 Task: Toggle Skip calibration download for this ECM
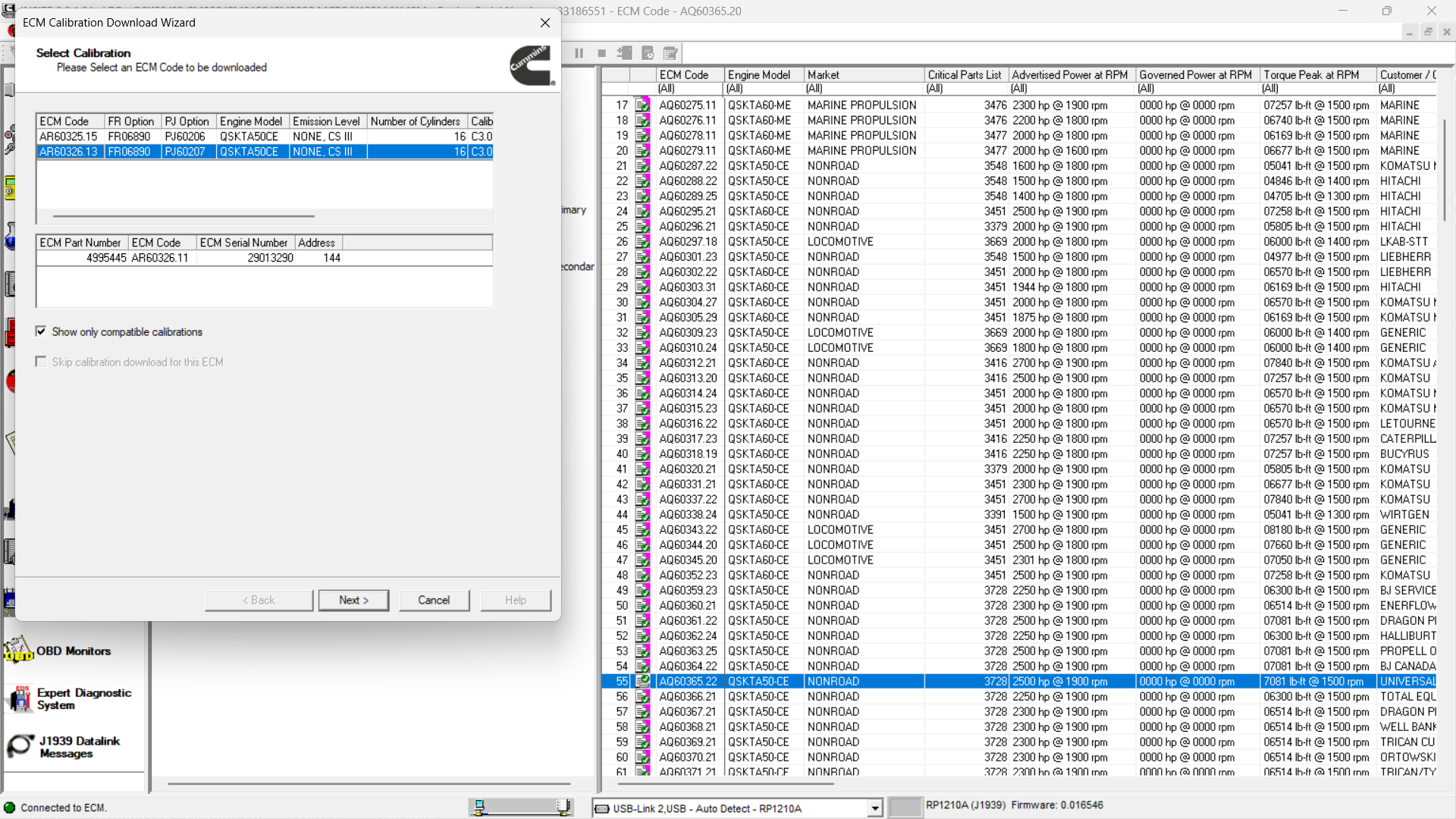click(41, 362)
